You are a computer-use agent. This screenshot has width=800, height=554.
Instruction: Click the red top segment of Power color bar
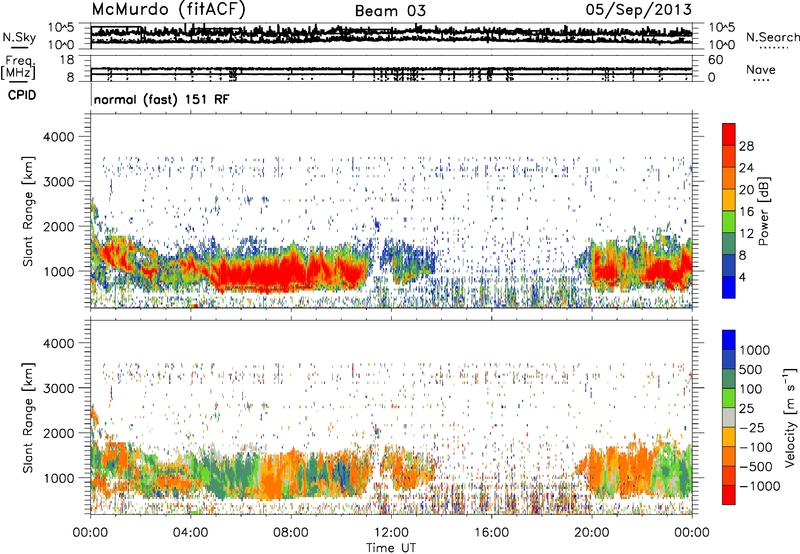point(729,135)
